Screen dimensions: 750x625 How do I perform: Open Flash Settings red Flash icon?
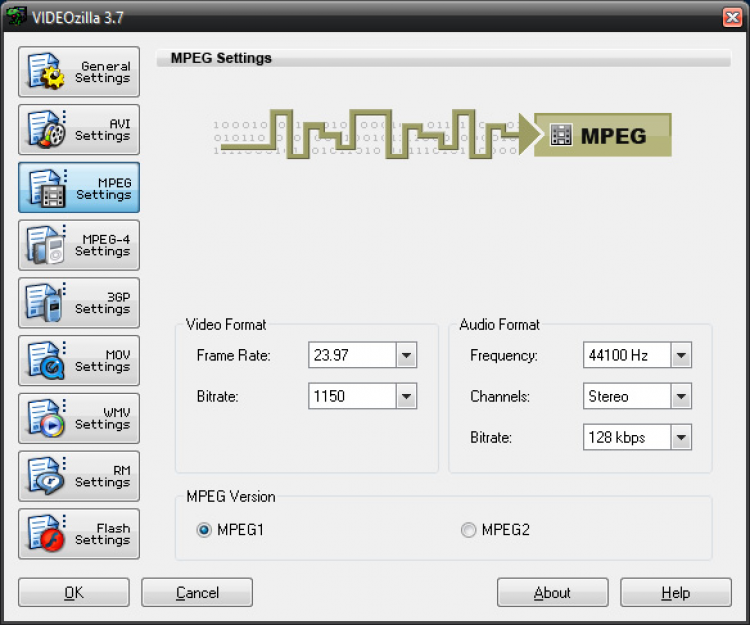pyautogui.click(x=46, y=534)
